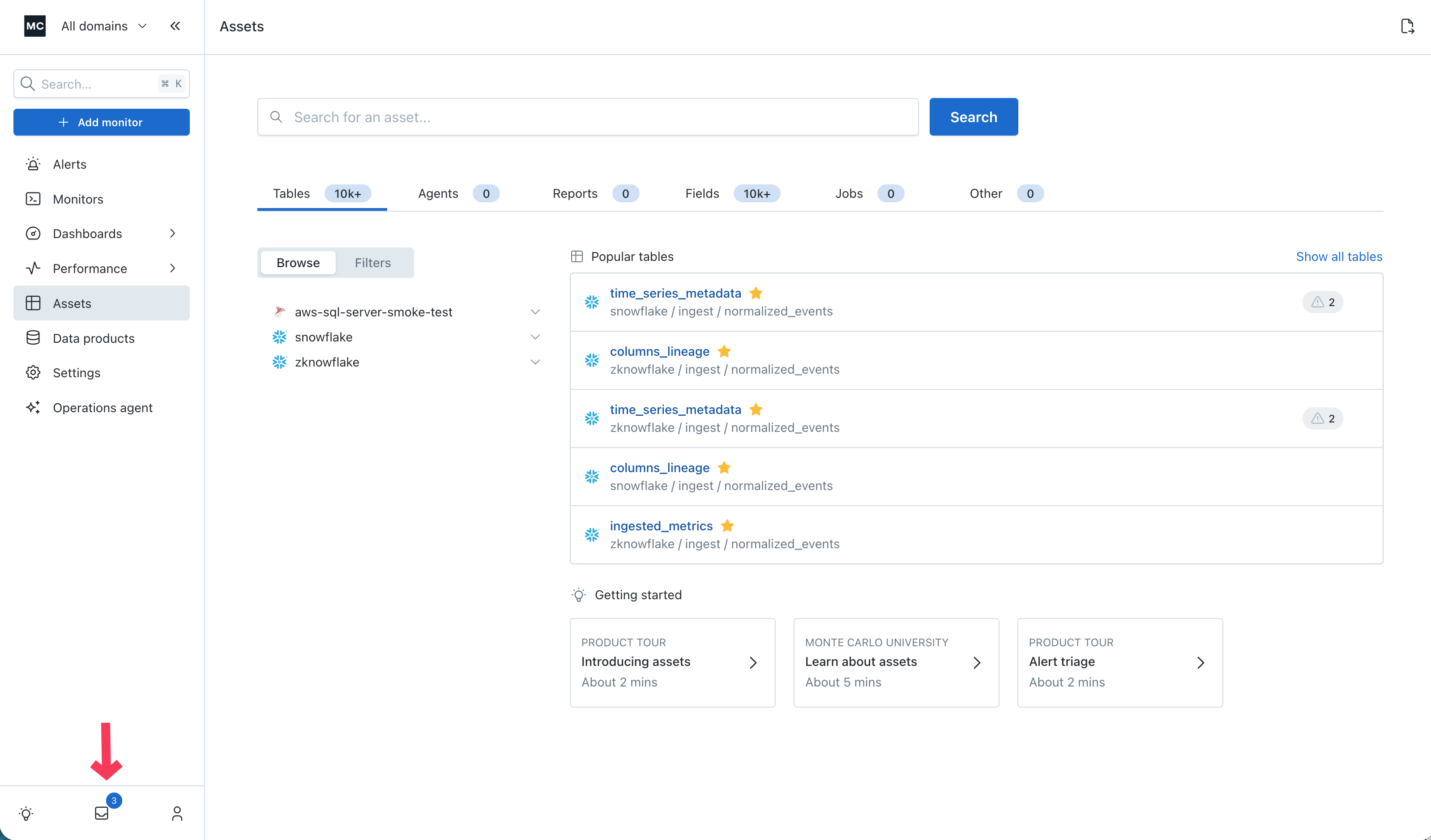This screenshot has height=840, width=1431.
Task: Open the Operations agent page
Action: pos(102,408)
